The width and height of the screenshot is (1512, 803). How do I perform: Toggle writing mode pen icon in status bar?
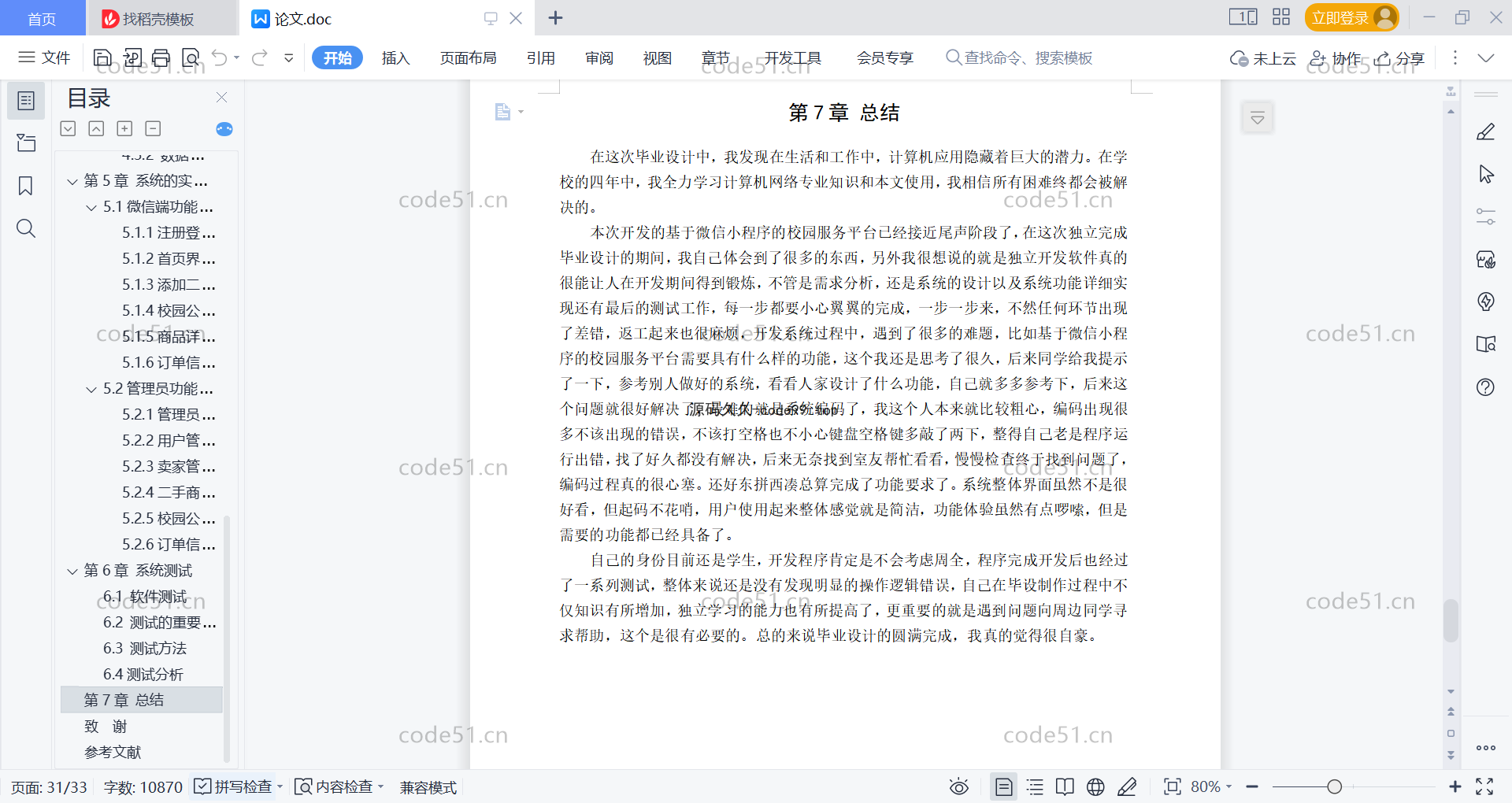click(1127, 787)
